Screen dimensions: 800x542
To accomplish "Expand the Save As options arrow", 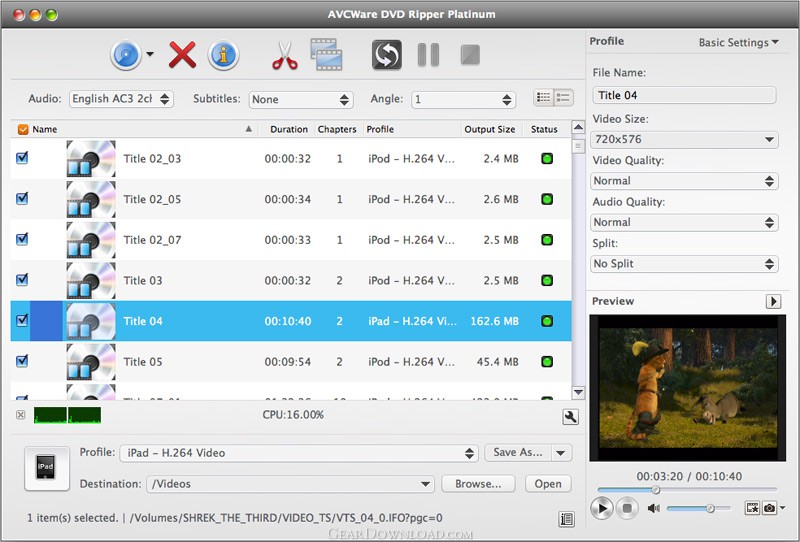I will (561, 453).
